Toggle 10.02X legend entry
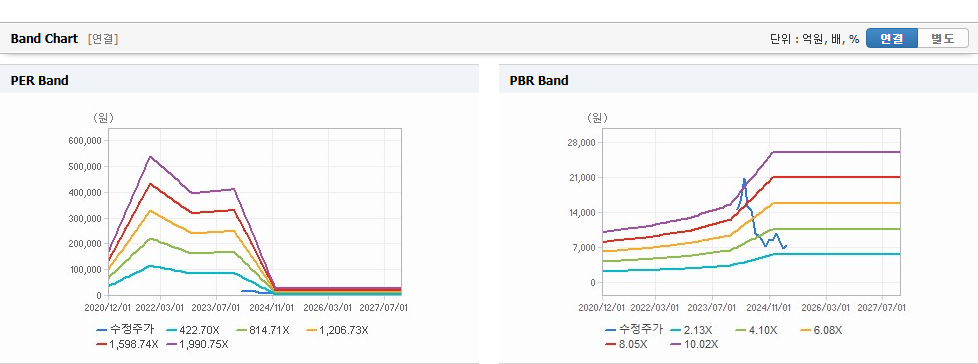Viewport: 978px width, 364px height. [x=693, y=343]
